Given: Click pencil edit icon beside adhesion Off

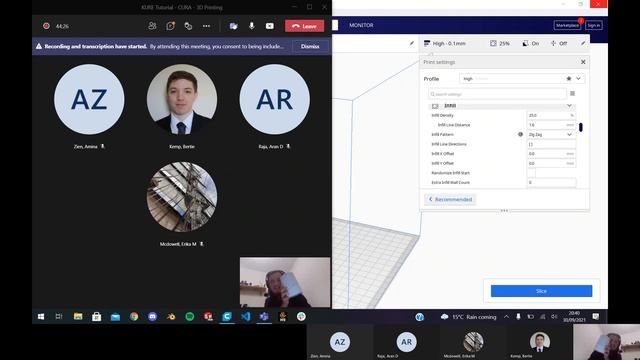Looking at the screenshot, I should (583, 43).
